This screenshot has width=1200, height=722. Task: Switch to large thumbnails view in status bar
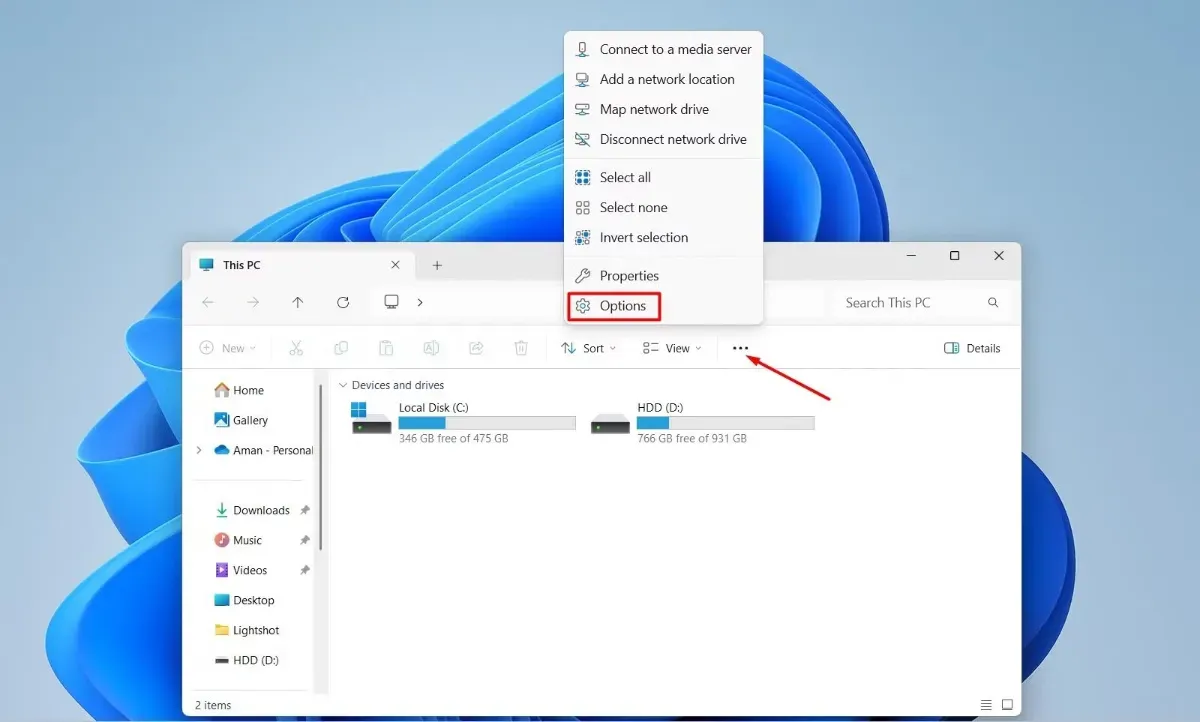tap(1007, 705)
